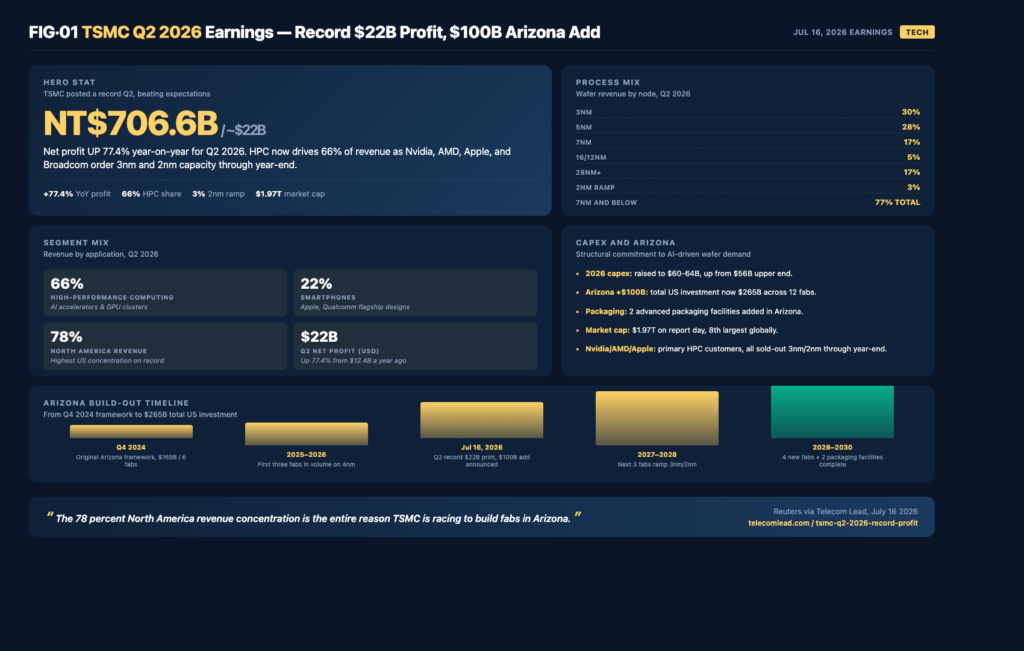Click the 77% TOTAL summary row
The width and height of the screenshot is (1024, 651).
pyautogui.click(x=748, y=202)
